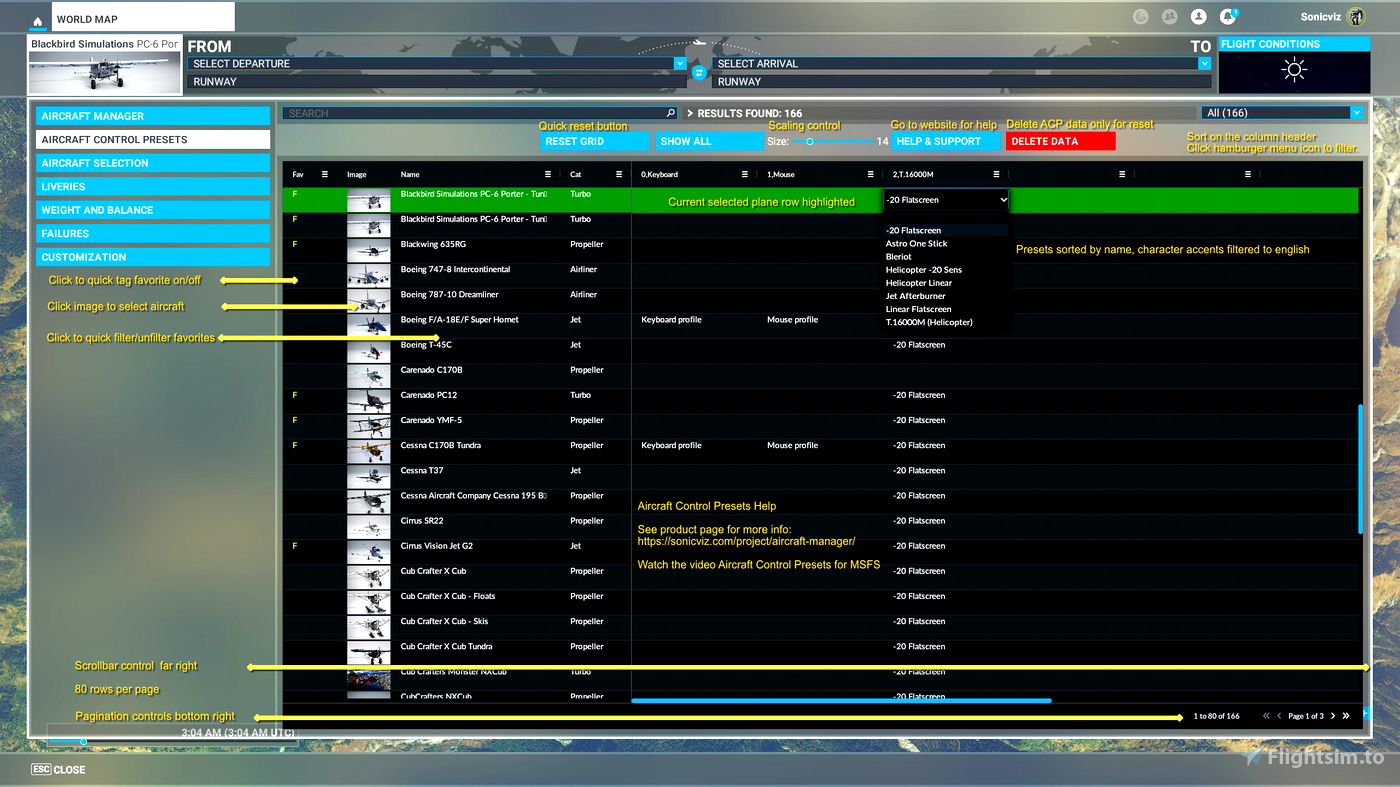
Task: Open the Fav column hamburger menu
Action: tap(324, 174)
